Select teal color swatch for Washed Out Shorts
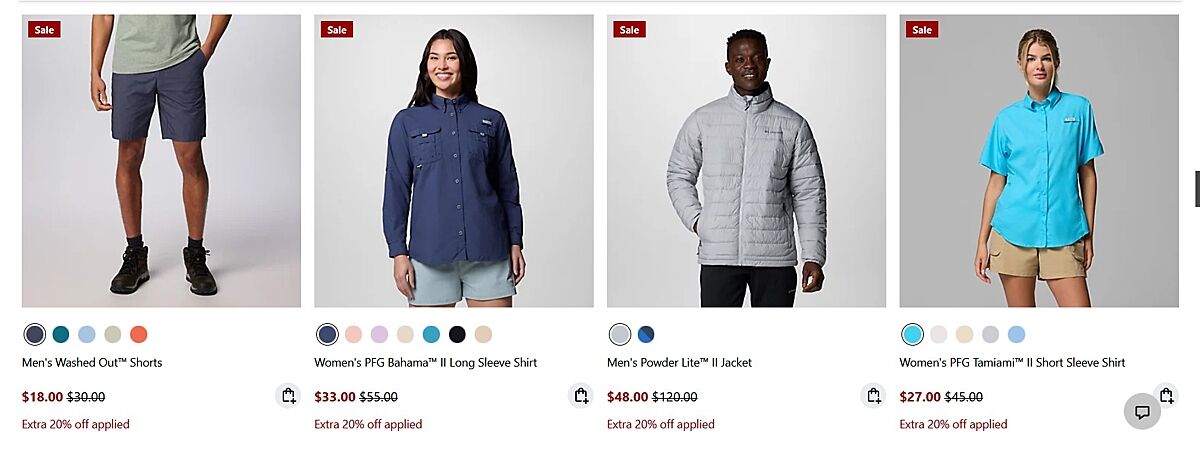1200x452 pixels. click(61, 334)
